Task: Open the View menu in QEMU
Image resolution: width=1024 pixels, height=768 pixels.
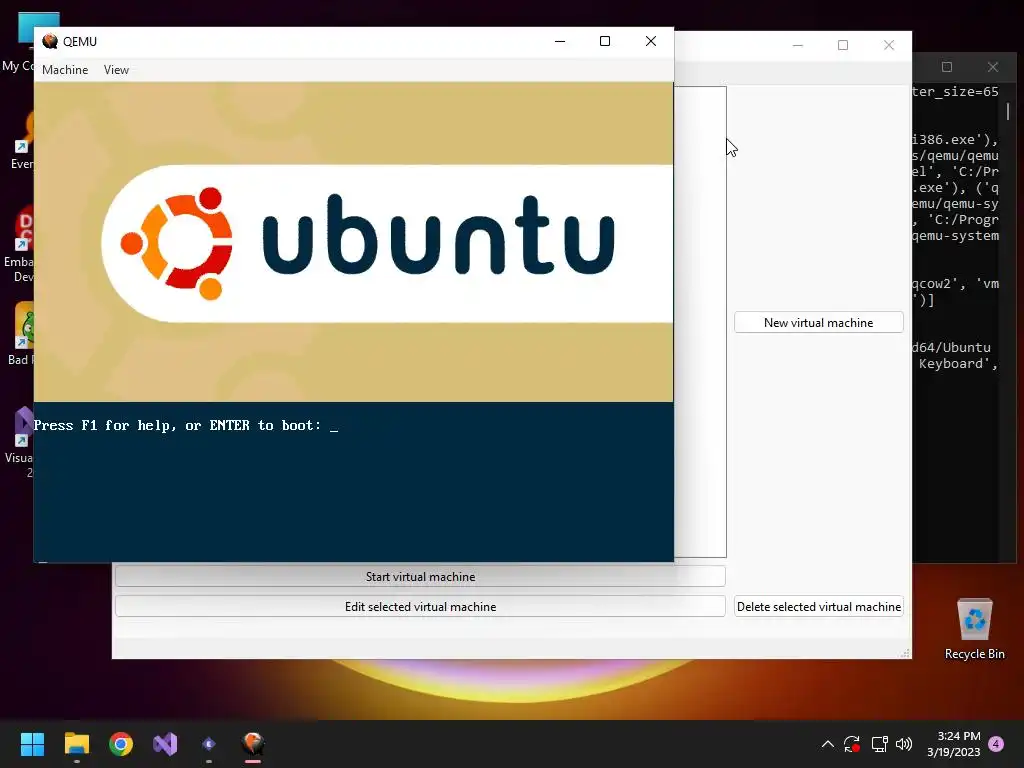Action: [x=116, y=70]
